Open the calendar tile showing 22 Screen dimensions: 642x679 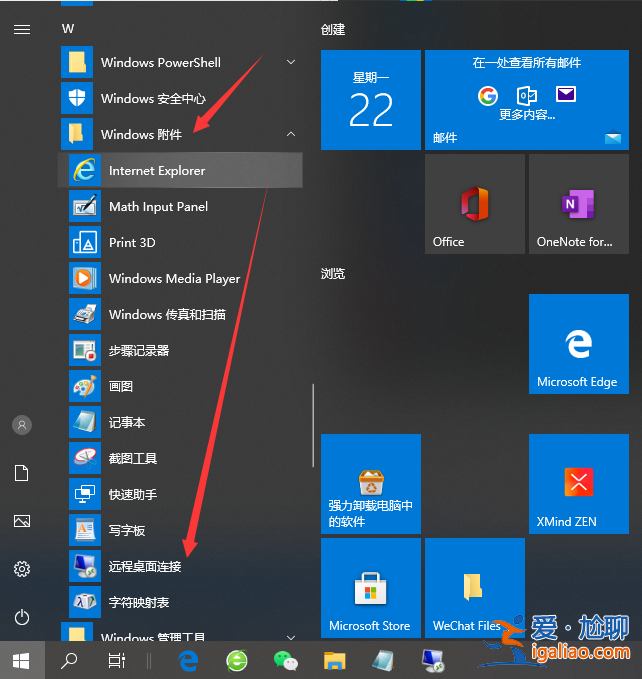click(x=371, y=100)
